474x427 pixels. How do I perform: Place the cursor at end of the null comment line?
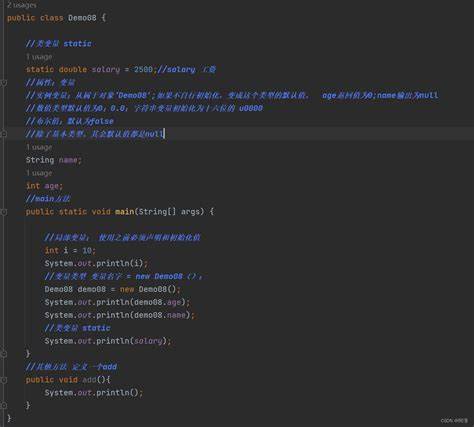click(165, 134)
